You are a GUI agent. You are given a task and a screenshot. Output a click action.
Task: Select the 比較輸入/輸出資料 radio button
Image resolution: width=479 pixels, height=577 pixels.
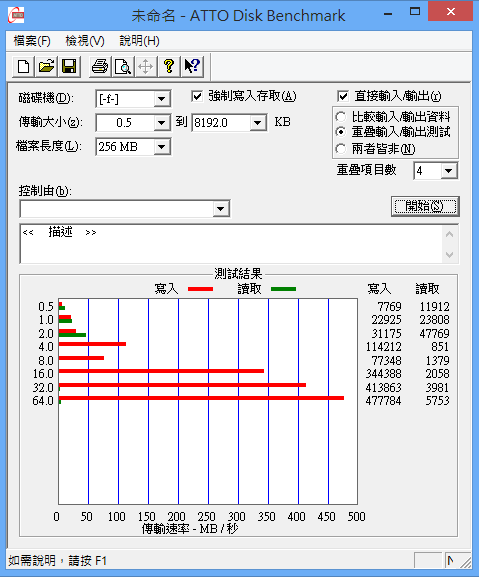[341, 117]
